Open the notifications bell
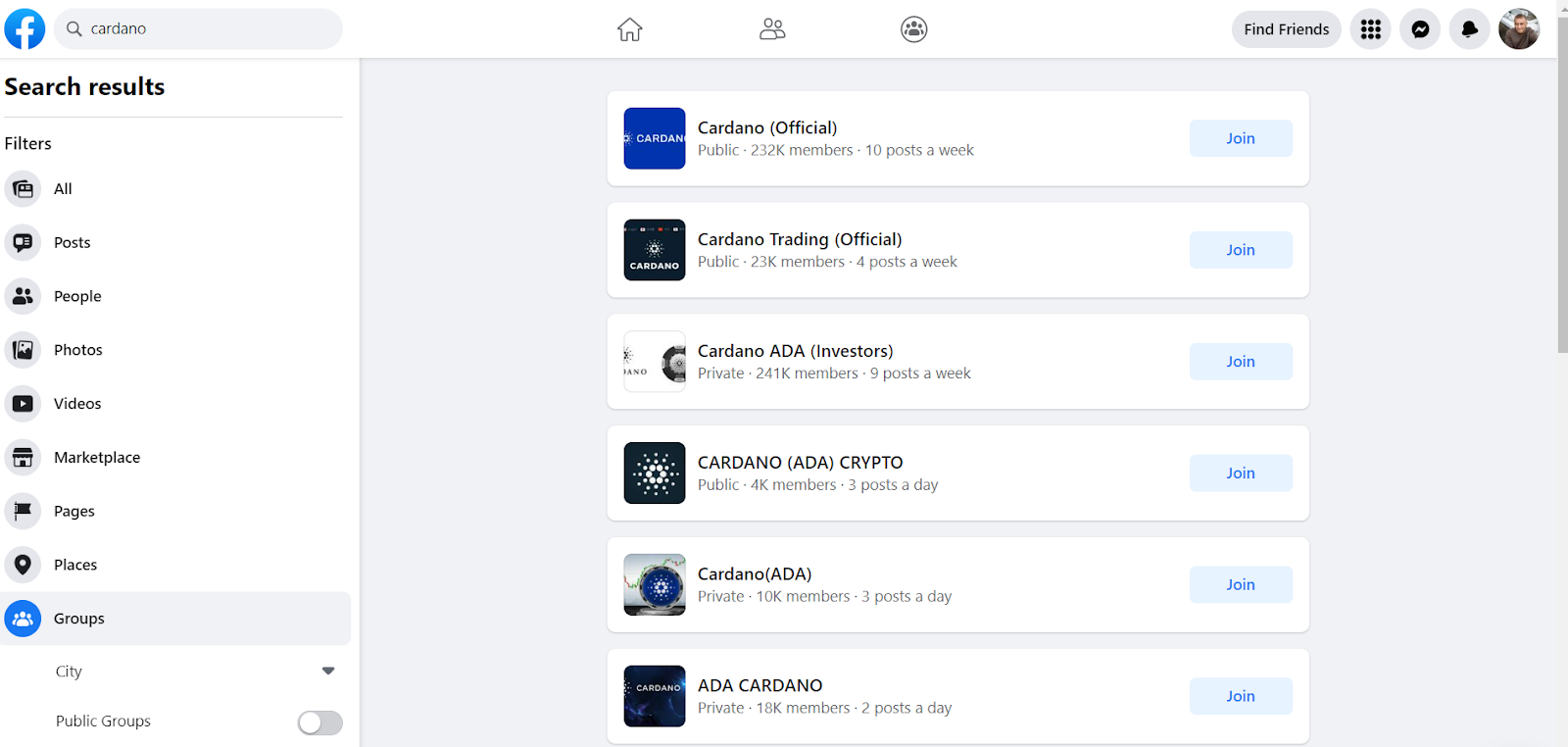 click(1470, 29)
